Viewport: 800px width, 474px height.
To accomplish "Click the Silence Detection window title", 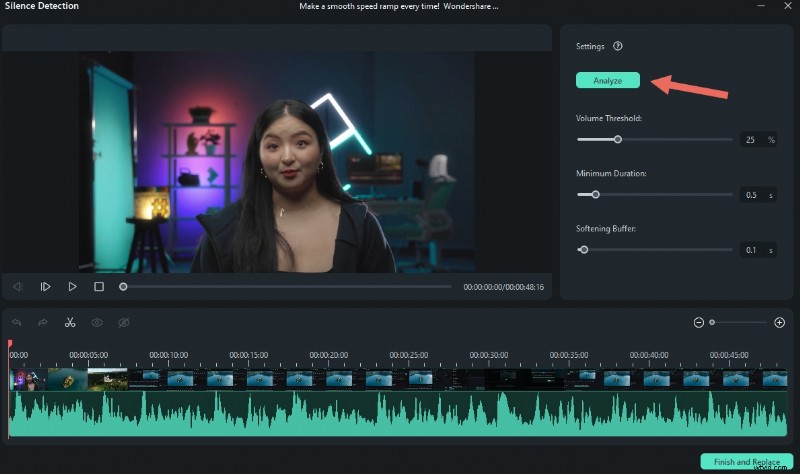I will point(42,6).
